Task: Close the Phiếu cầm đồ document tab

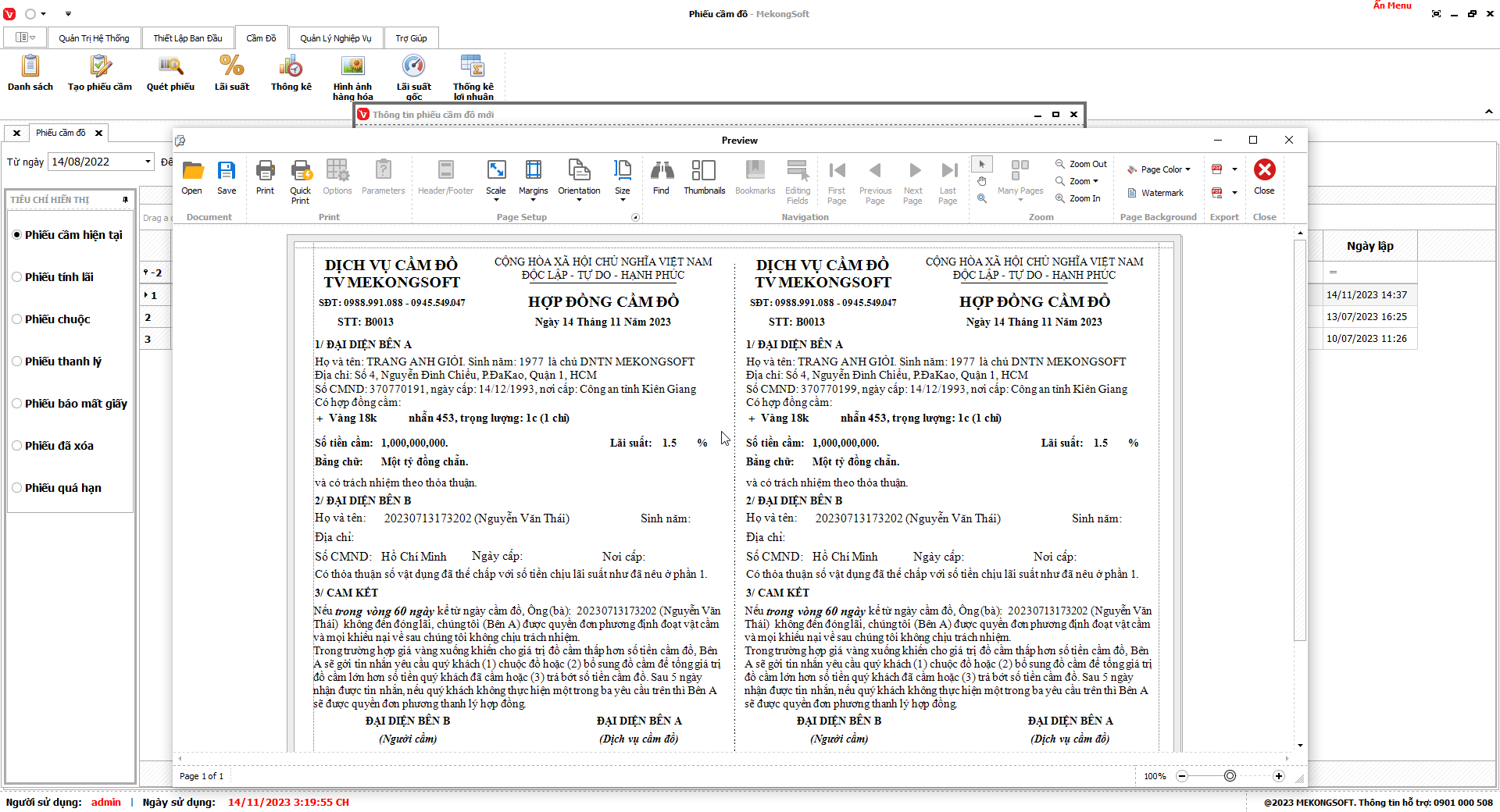Action: pyautogui.click(x=98, y=134)
